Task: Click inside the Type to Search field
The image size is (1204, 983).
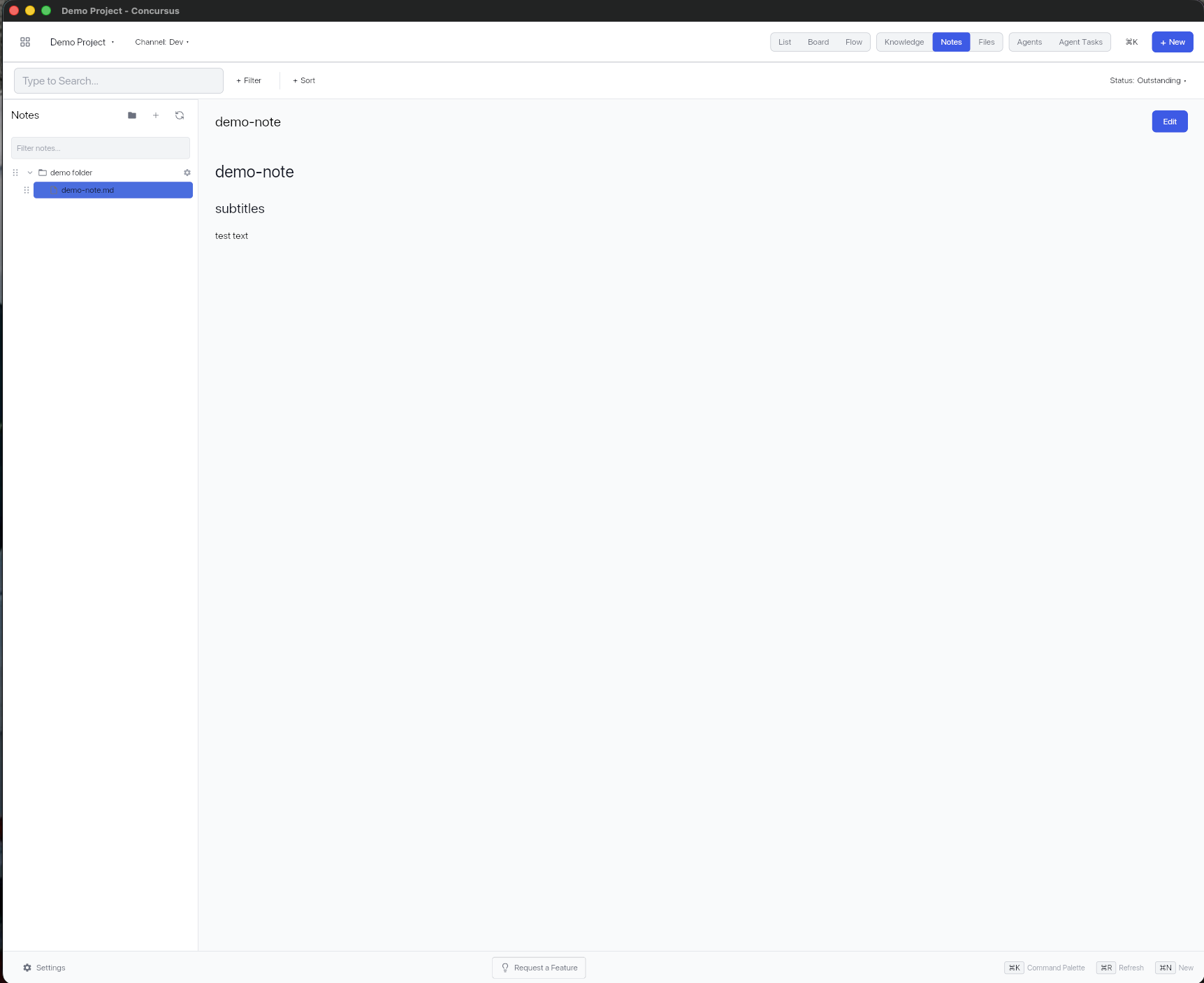Action: 118,80
